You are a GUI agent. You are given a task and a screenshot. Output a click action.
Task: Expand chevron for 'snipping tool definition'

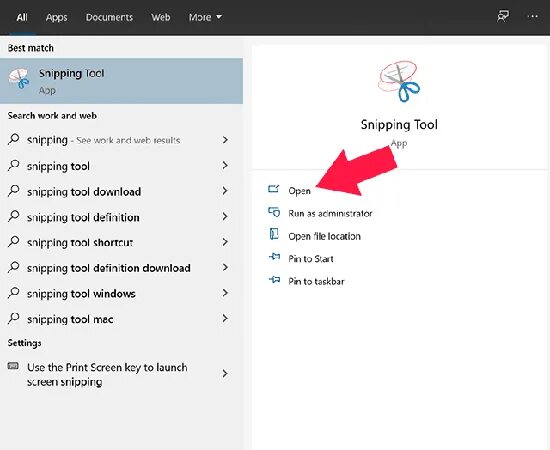click(225, 217)
